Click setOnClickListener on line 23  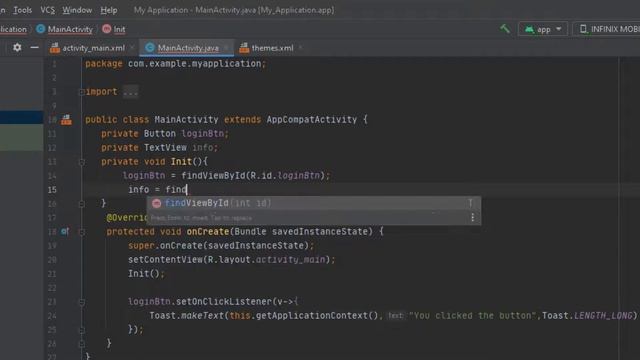click(x=224, y=302)
